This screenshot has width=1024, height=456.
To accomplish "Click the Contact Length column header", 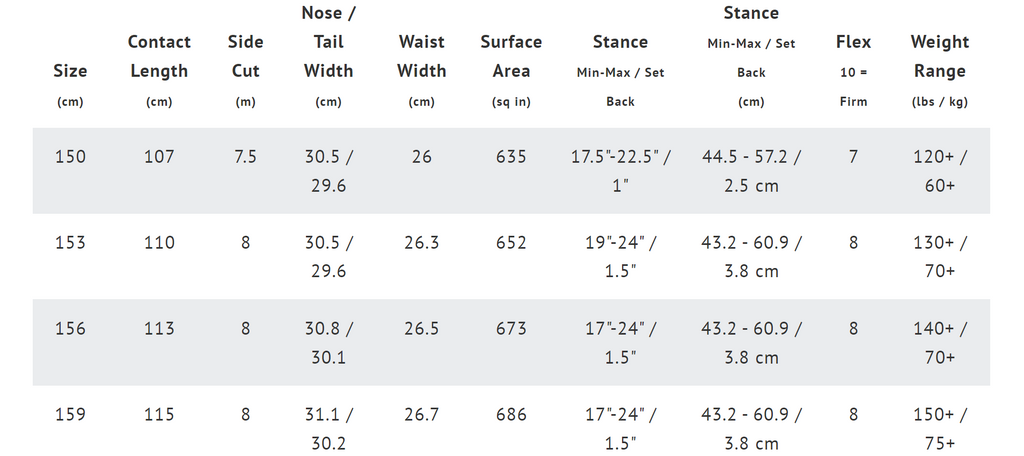I will click(x=159, y=70).
